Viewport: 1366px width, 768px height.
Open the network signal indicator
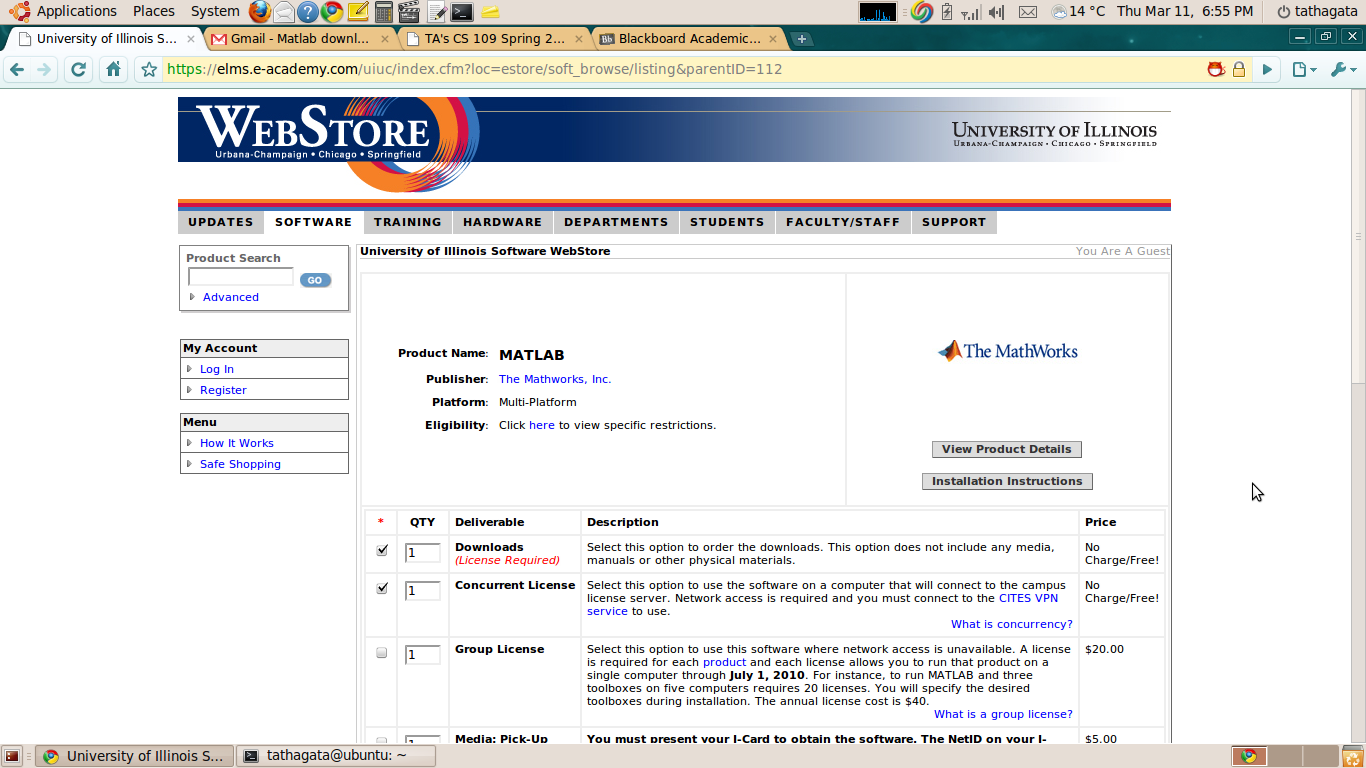pos(971,12)
